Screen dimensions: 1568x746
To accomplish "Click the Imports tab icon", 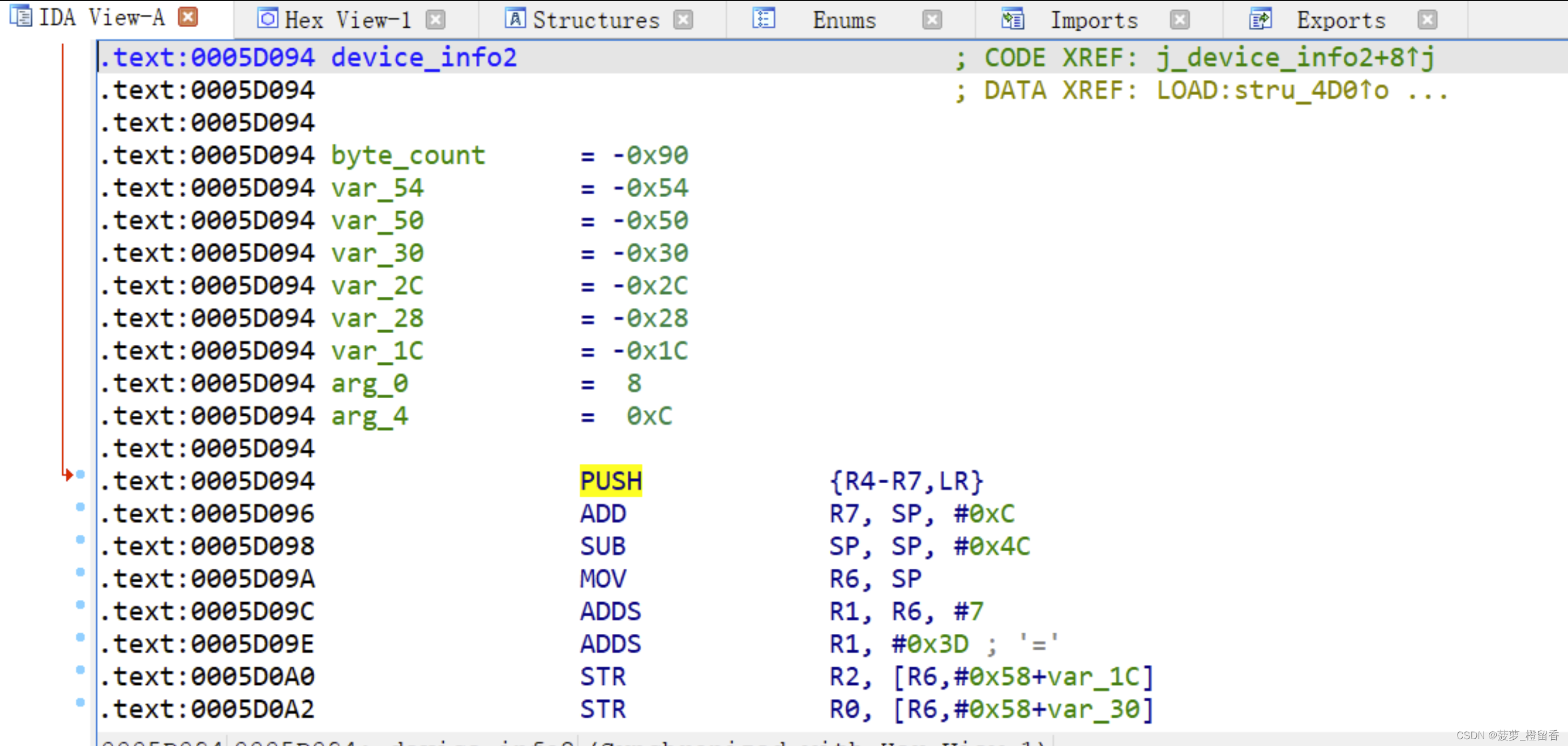I will pyautogui.click(x=1012, y=19).
